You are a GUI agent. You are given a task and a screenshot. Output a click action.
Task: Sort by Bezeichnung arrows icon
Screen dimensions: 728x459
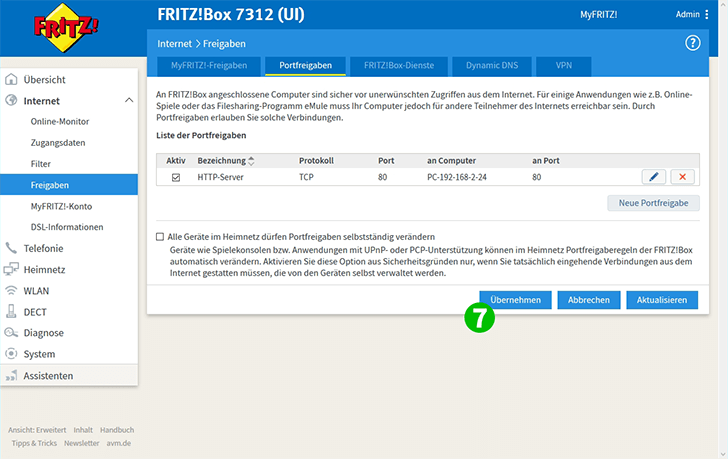251,161
